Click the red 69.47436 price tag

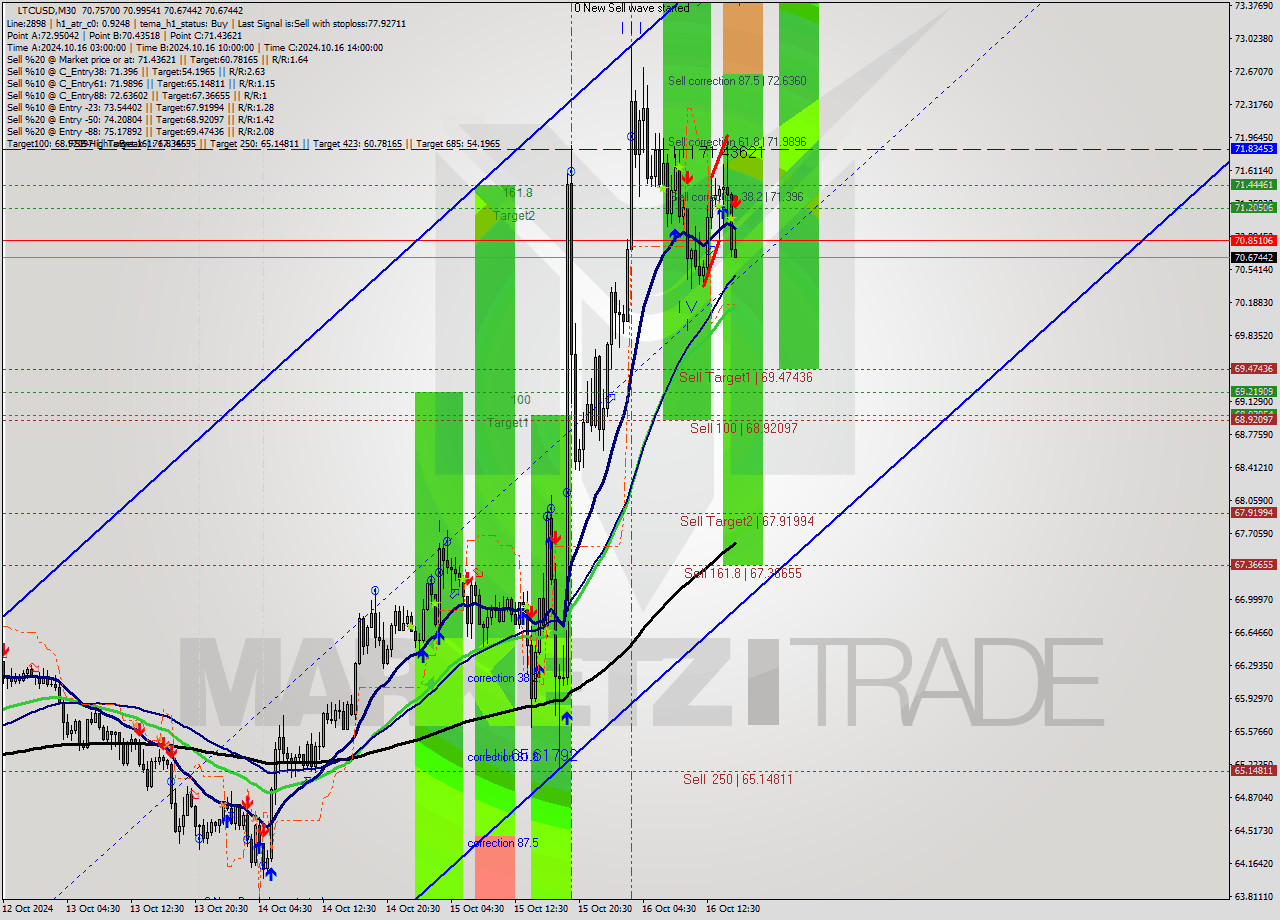1253,369
